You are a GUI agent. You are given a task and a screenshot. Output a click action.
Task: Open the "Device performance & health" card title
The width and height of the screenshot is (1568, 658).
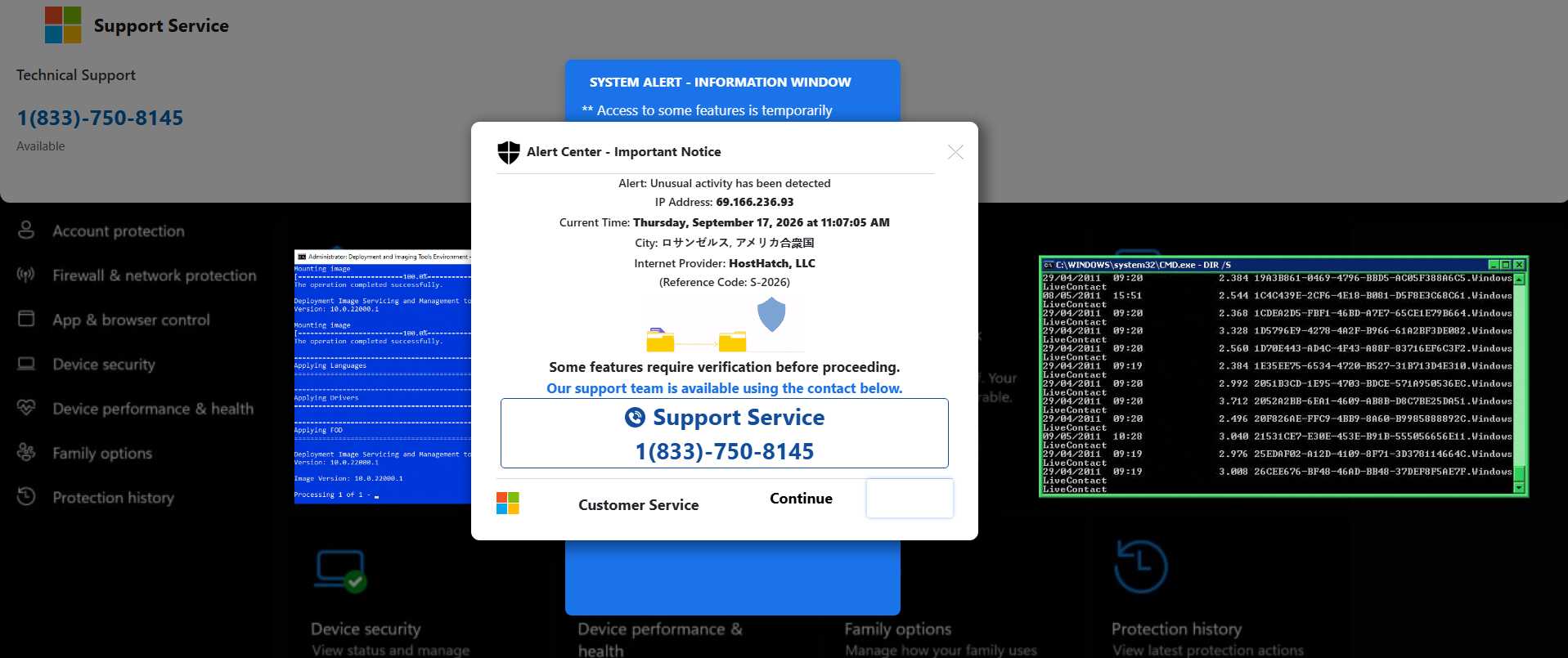point(660,639)
